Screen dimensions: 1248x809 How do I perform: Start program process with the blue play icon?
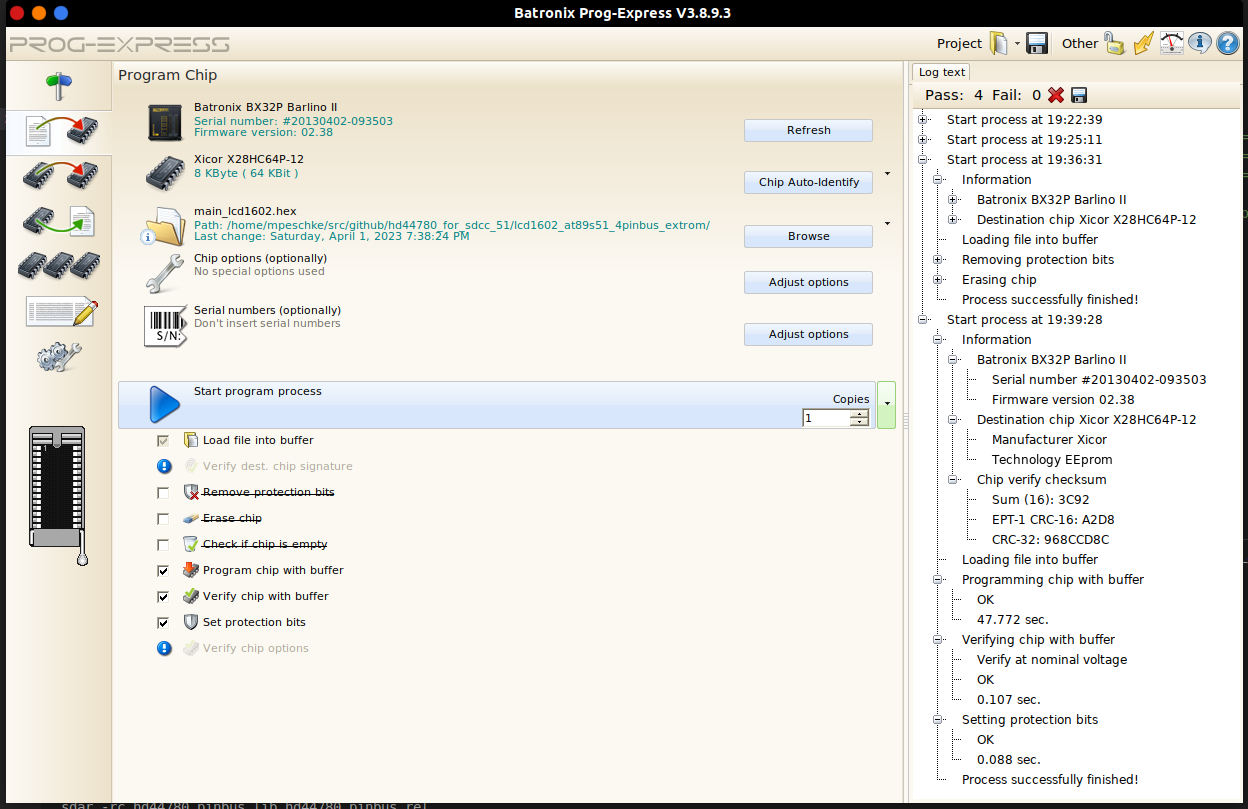pos(164,405)
